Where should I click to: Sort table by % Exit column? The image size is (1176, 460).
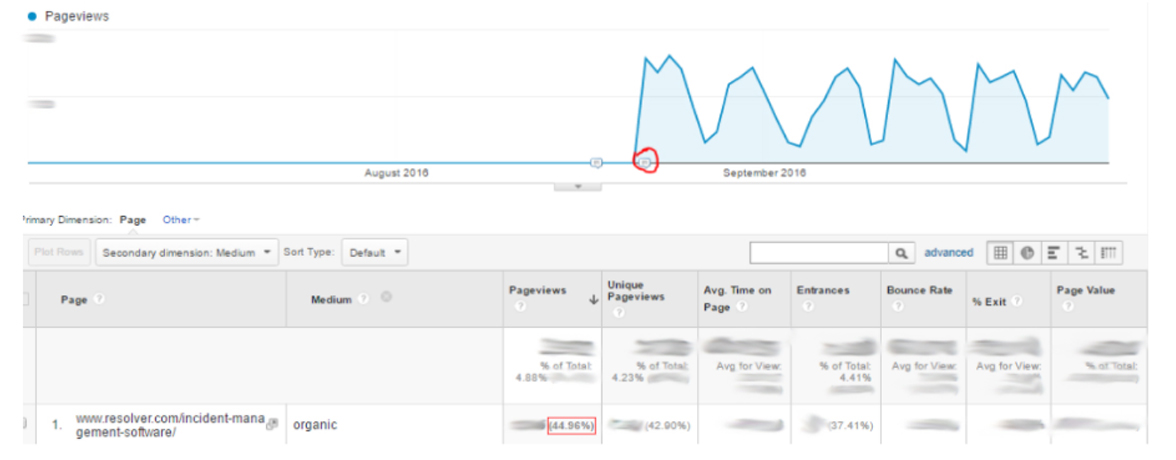coord(990,301)
